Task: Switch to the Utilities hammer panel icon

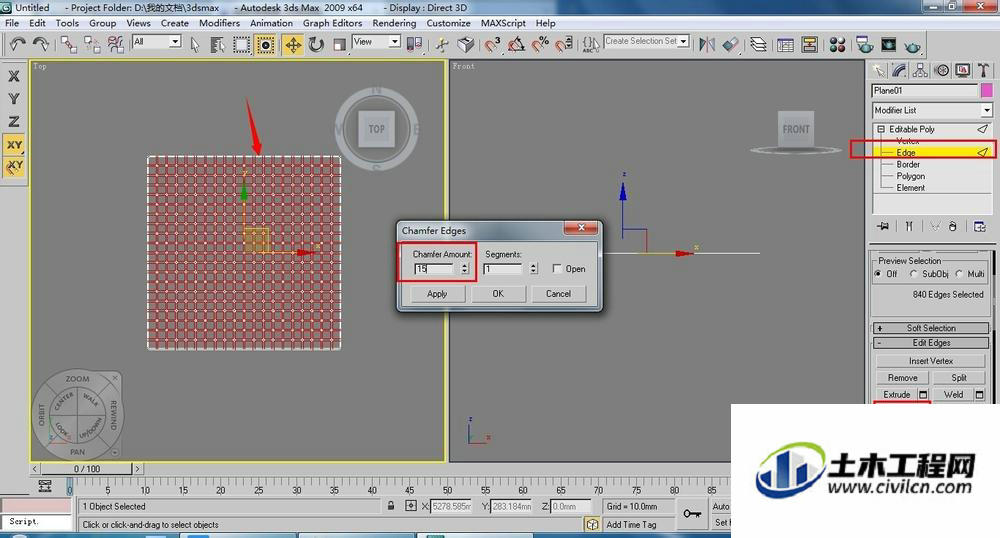Action: [983, 70]
